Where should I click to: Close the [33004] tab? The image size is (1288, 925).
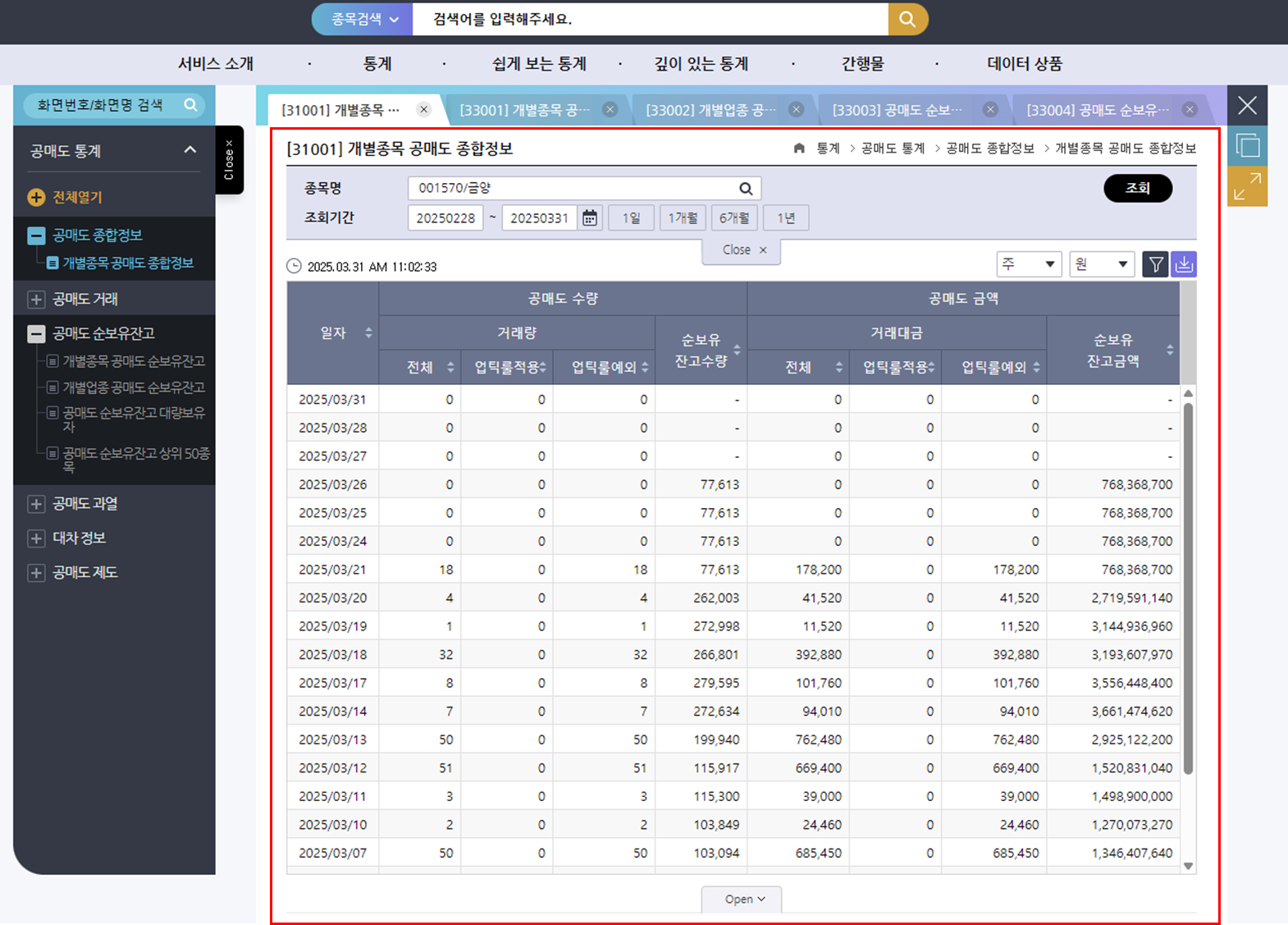[1190, 109]
